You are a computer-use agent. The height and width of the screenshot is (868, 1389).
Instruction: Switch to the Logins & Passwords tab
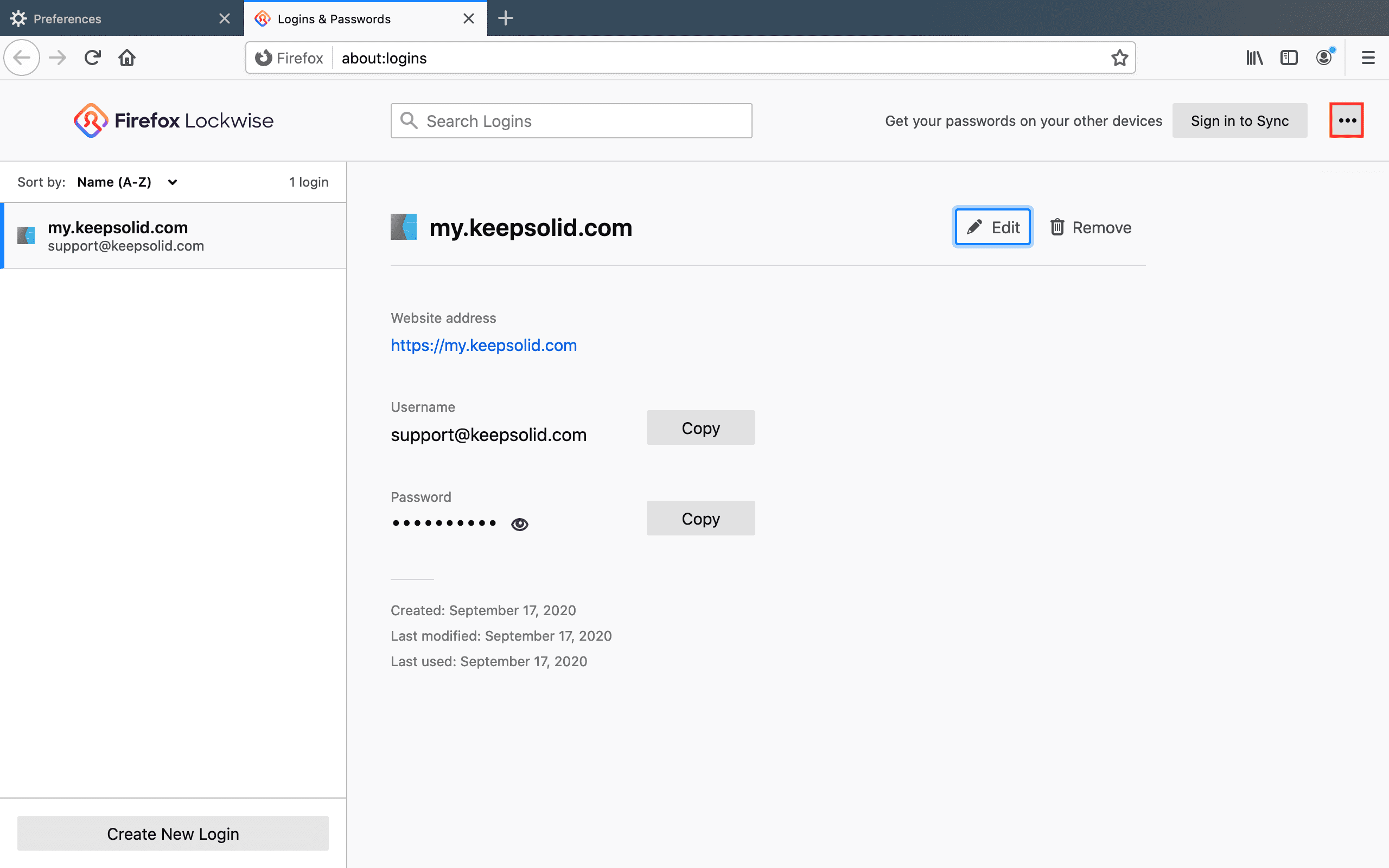pos(333,18)
